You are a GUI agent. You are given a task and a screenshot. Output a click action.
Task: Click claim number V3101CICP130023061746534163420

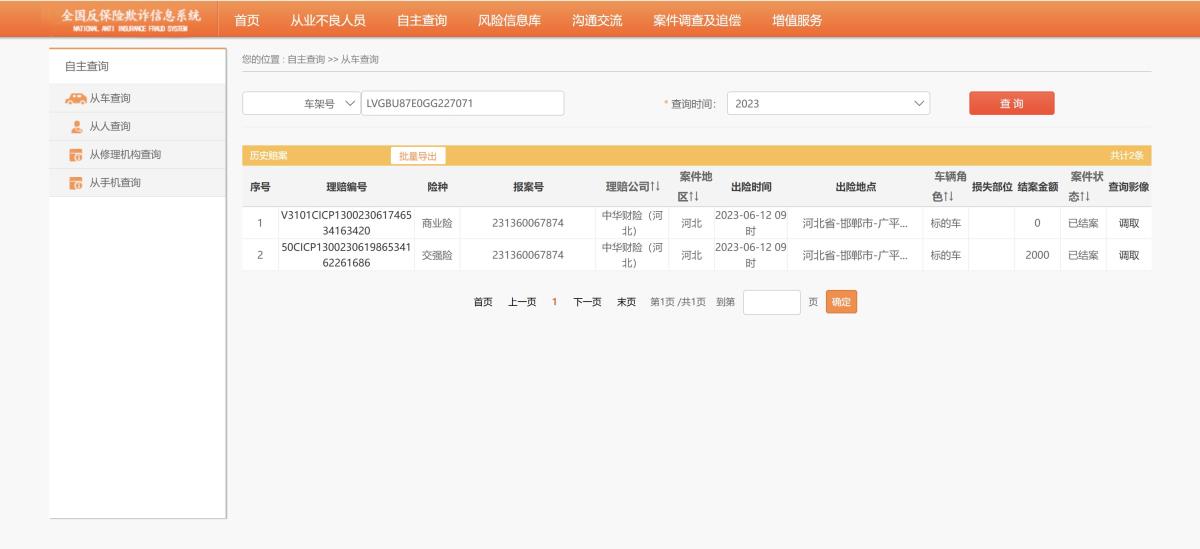tap(346, 223)
